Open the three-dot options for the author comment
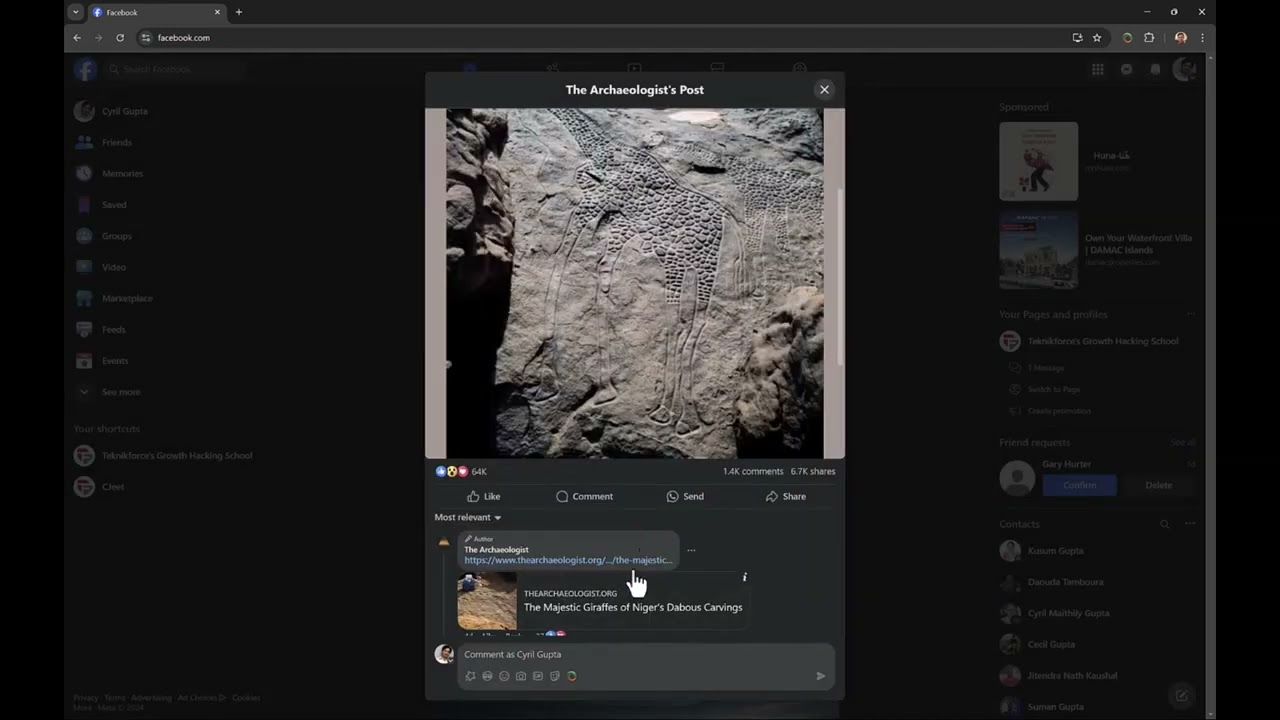 click(691, 550)
